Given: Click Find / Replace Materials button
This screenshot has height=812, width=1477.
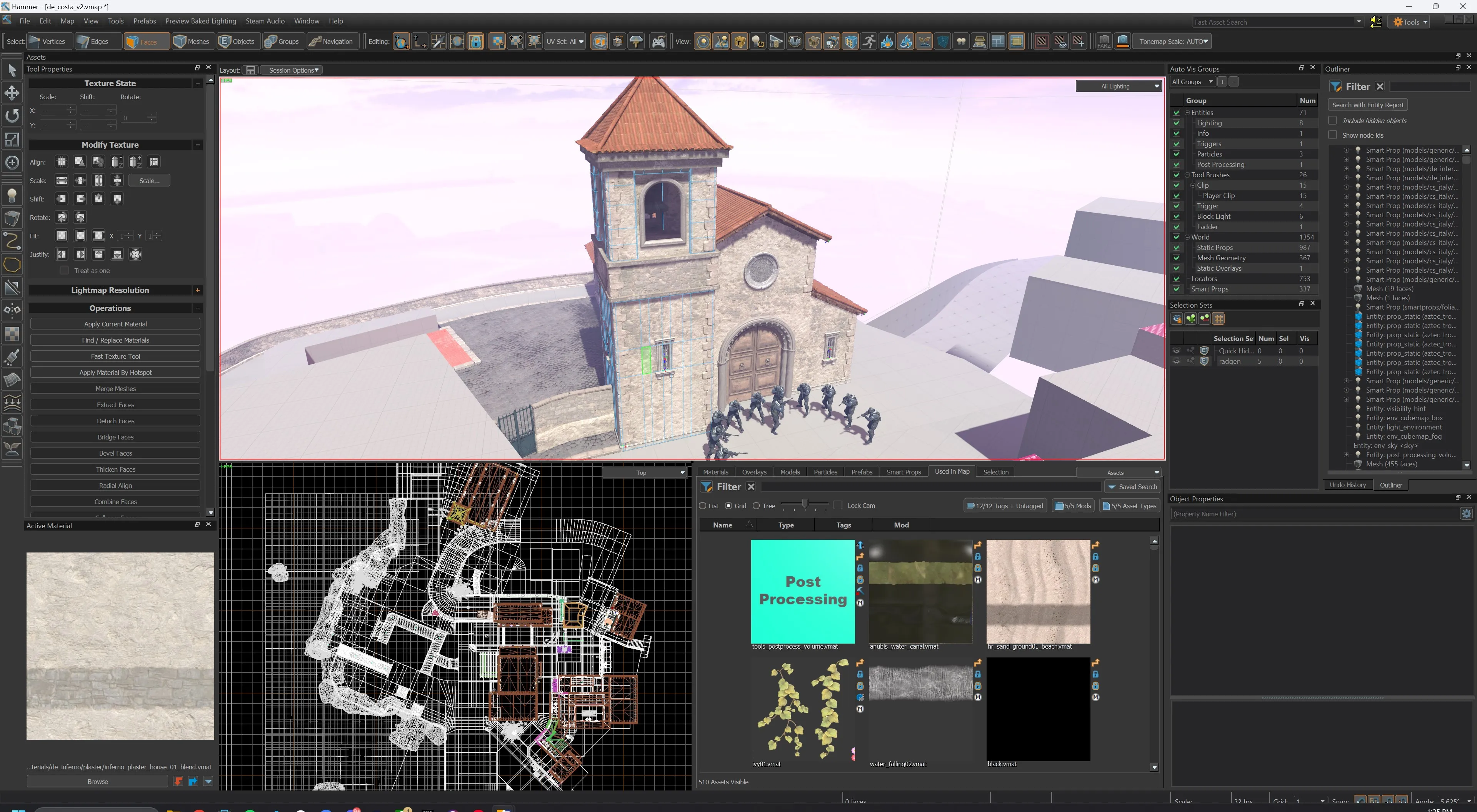Looking at the screenshot, I should pyautogui.click(x=115, y=340).
